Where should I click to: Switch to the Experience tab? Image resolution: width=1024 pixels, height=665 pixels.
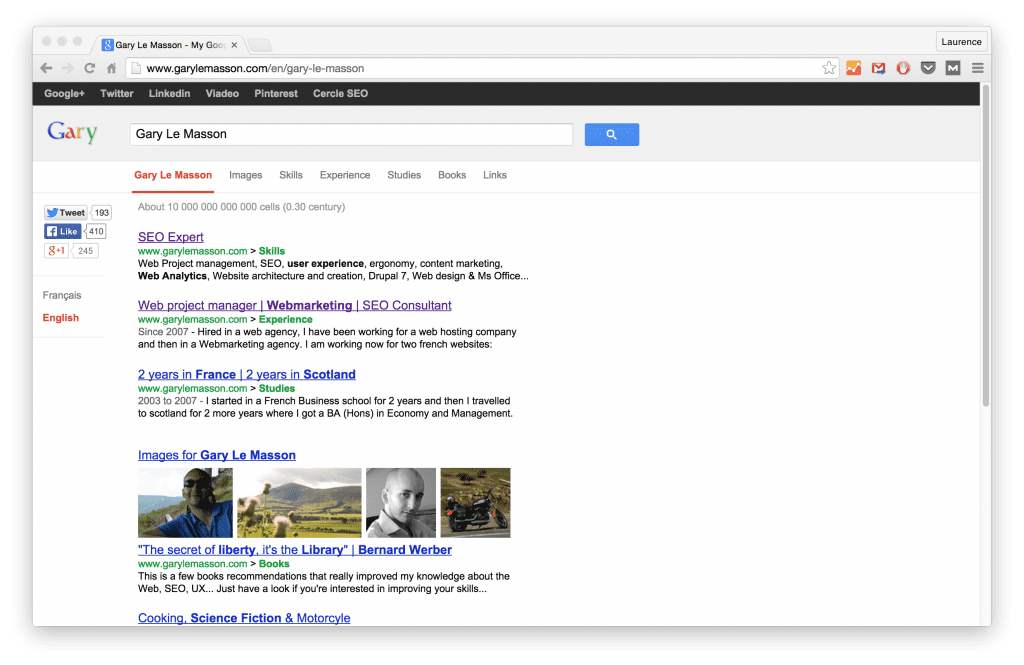pos(345,175)
